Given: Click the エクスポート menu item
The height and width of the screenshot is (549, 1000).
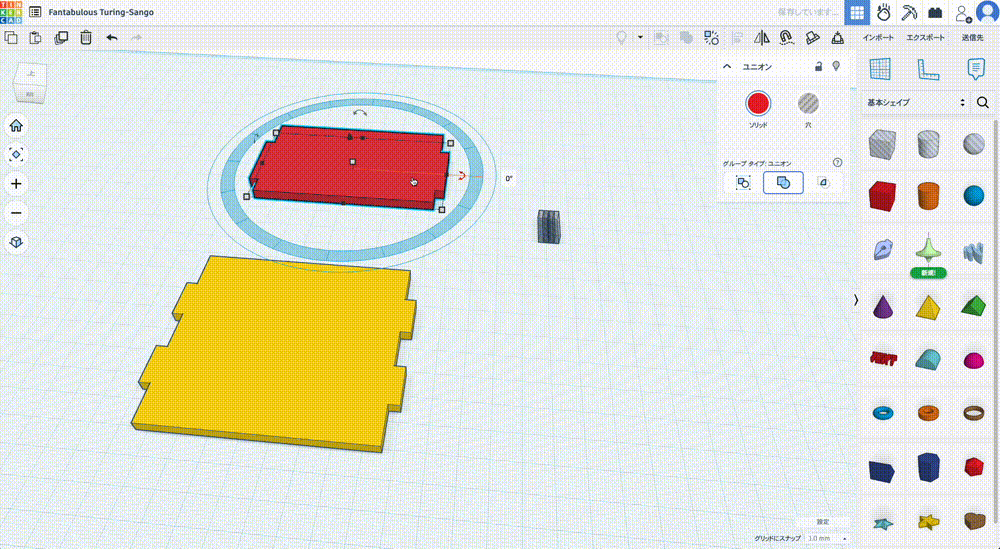Looking at the screenshot, I should click(x=925, y=38).
